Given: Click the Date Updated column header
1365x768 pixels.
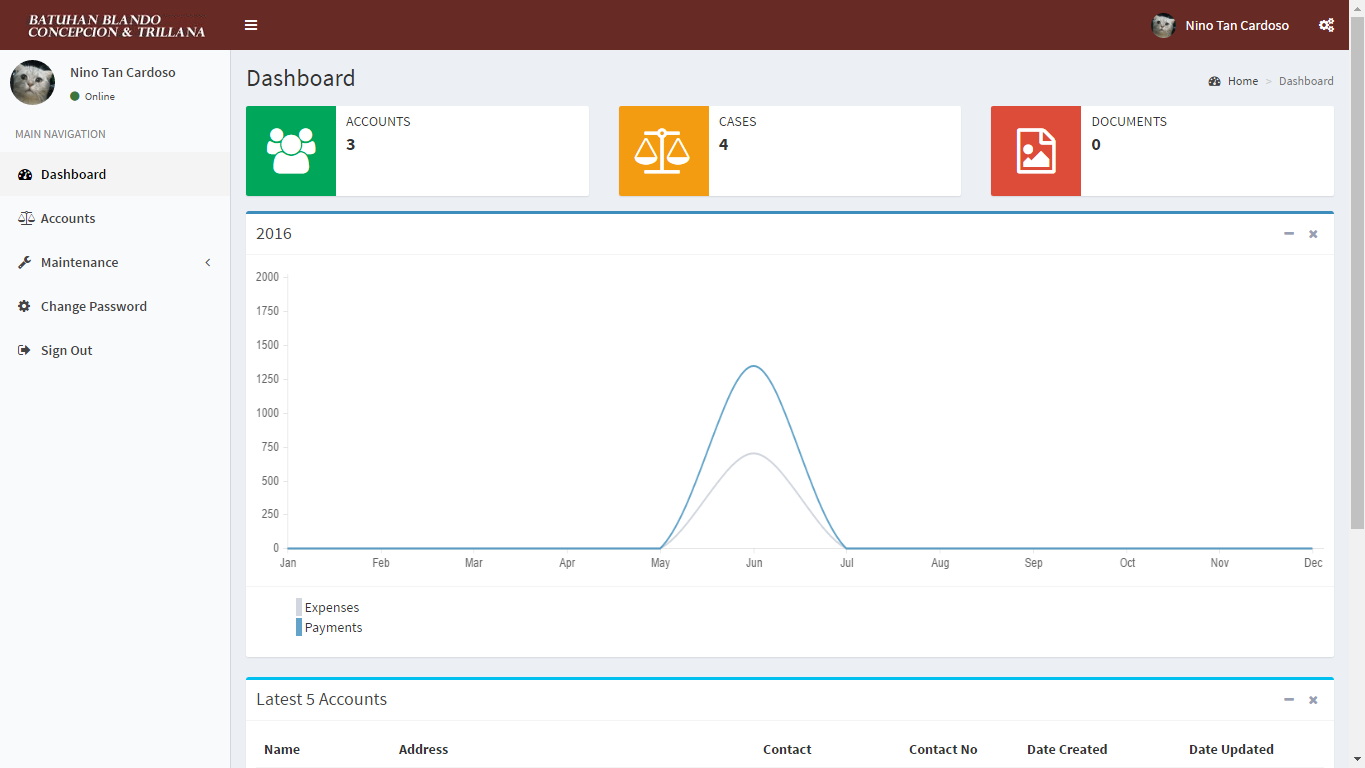Looking at the screenshot, I should [x=1231, y=749].
